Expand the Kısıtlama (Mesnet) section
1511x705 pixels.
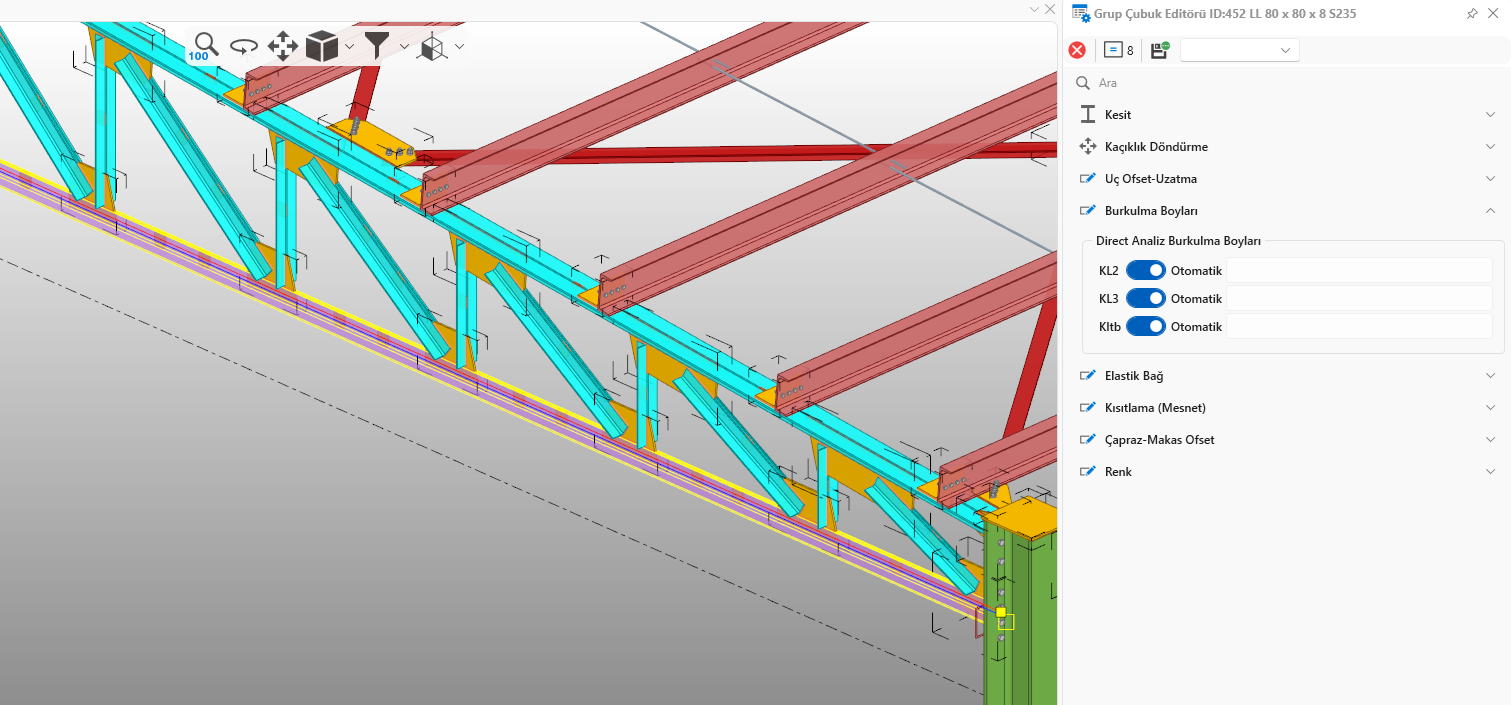pyautogui.click(x=1154, y=408)
